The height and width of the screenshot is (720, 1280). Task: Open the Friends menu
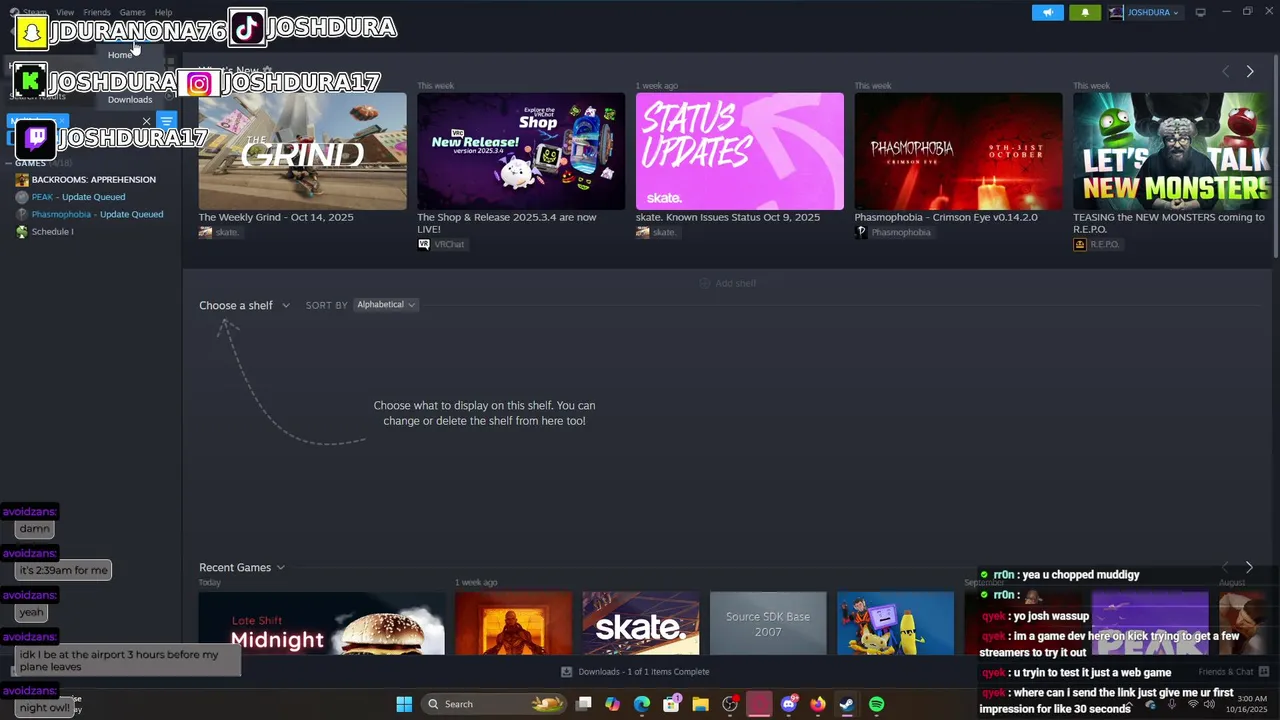[97, 12]
